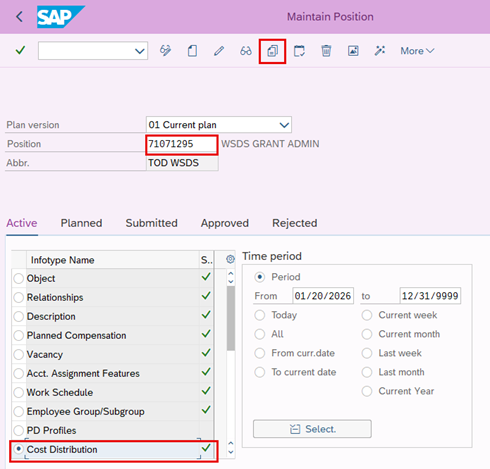The width and height of the screenshot is (490, 469).
Task: Select the Work Schedule radio
Action: [19, 392]
